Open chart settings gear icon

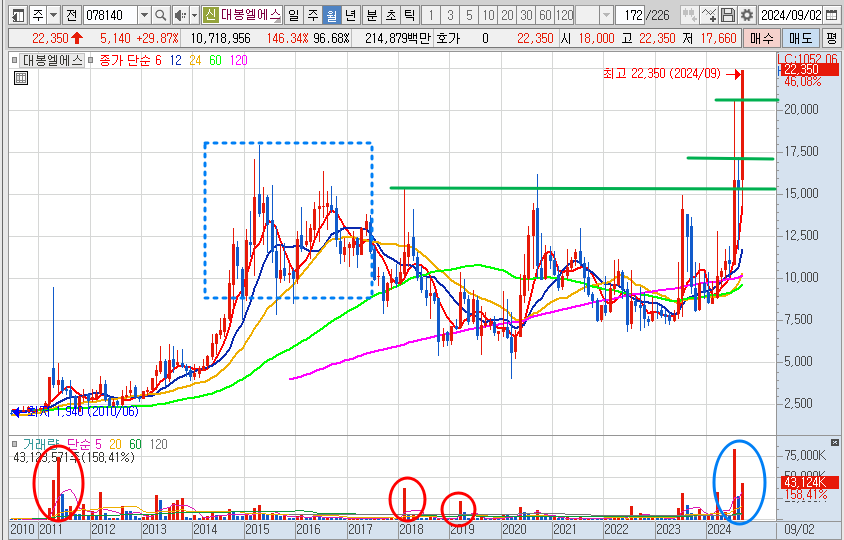(747, 15)
